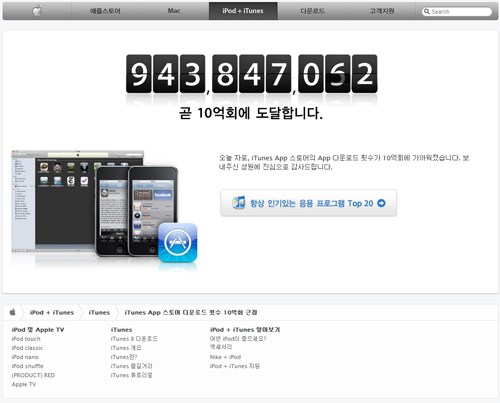This screenshot has height=403, width=500.
Task: Click the iPod + iTunes 알아보기 heading
Action: click(x=245, y=330)
